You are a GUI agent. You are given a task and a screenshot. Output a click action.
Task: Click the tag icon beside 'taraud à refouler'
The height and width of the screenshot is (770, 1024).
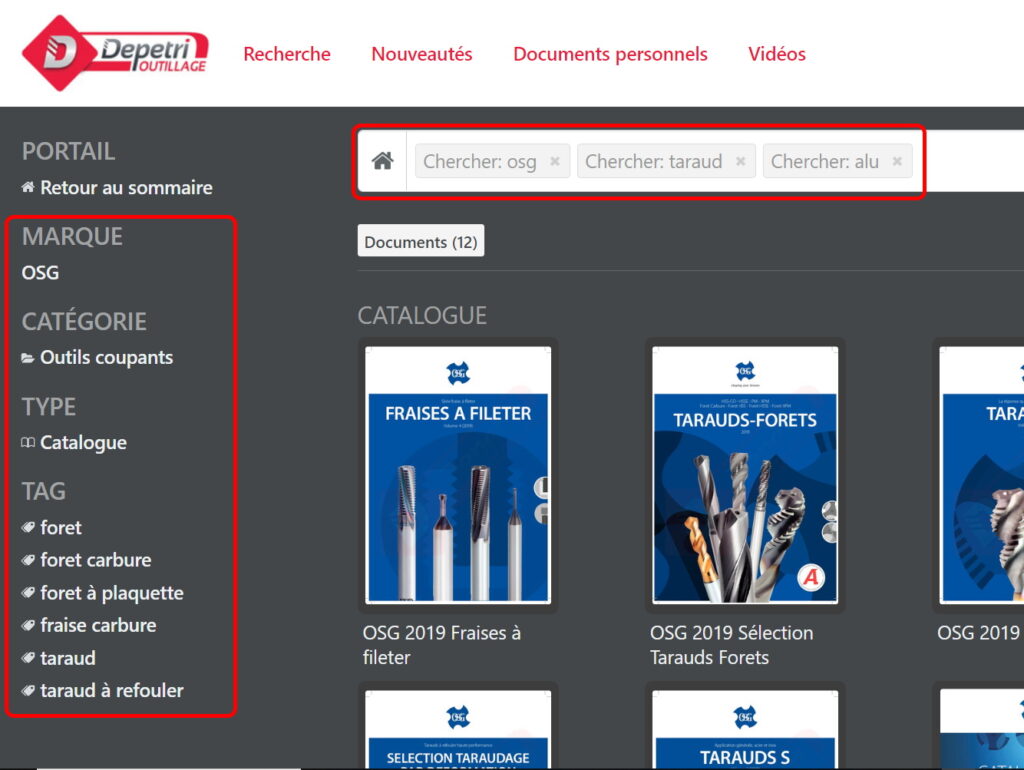click(x=28, y=690)
